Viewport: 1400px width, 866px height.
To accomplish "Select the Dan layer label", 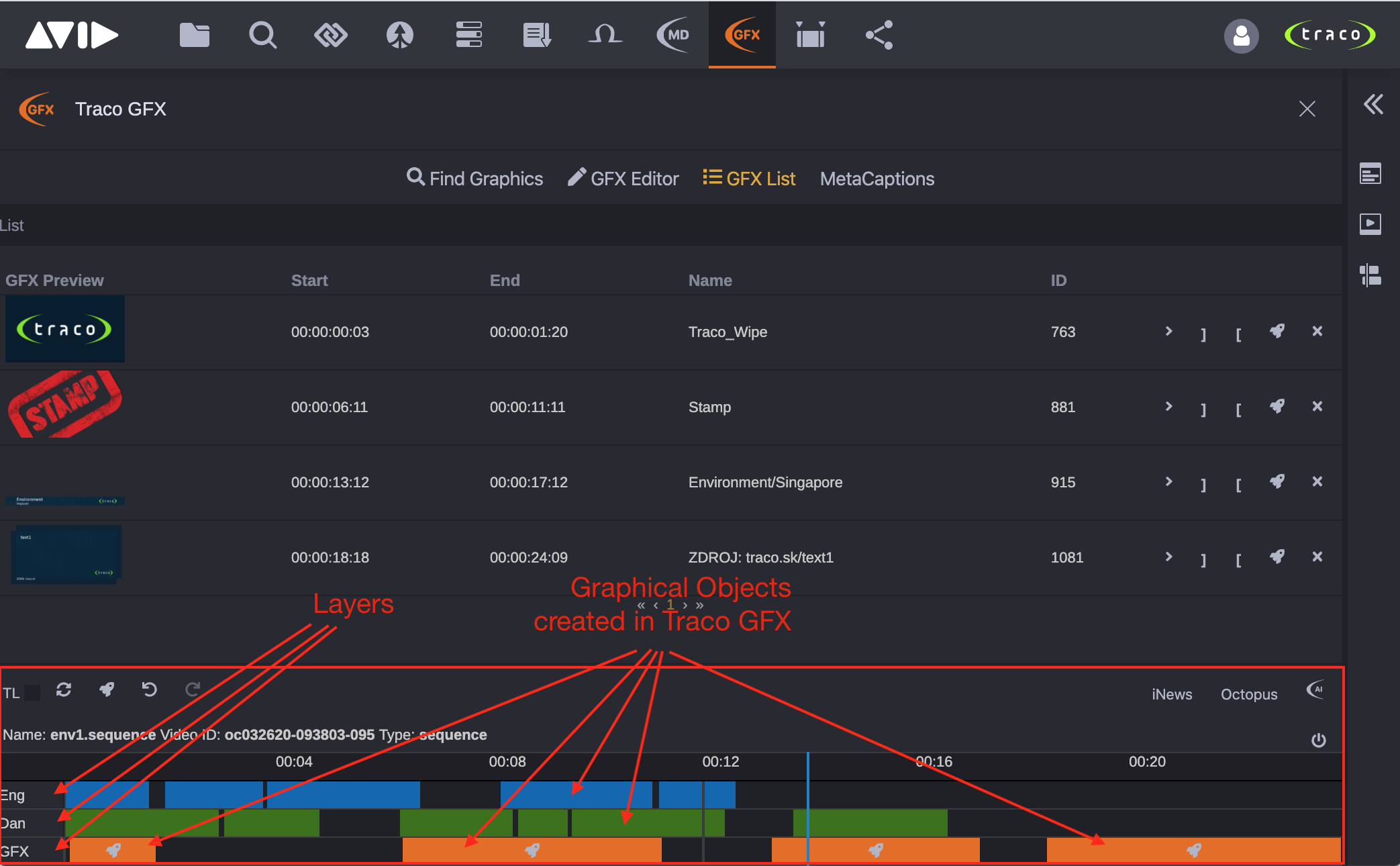I will coord(13,823).
